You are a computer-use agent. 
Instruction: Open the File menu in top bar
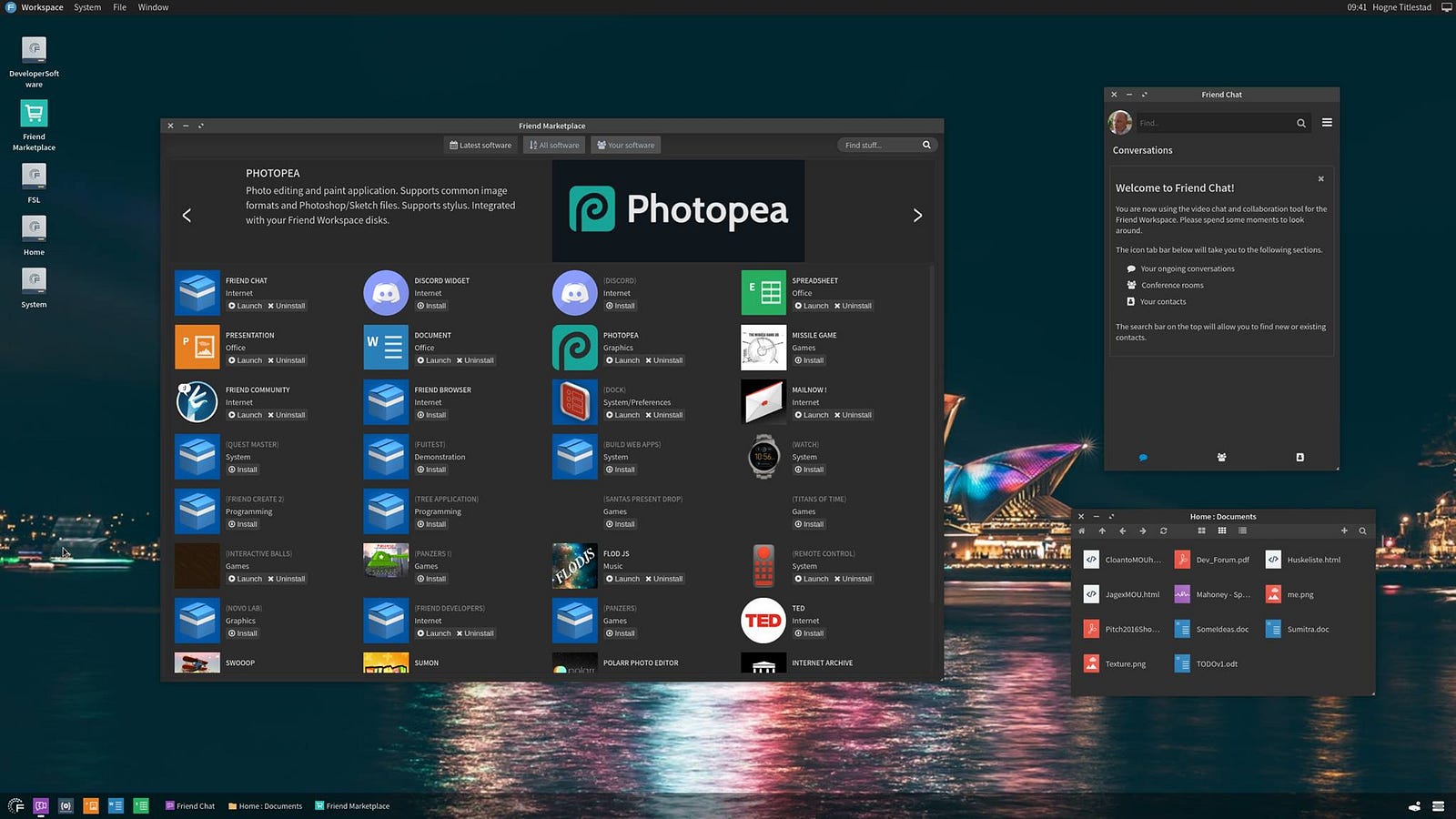pos(119,7)
